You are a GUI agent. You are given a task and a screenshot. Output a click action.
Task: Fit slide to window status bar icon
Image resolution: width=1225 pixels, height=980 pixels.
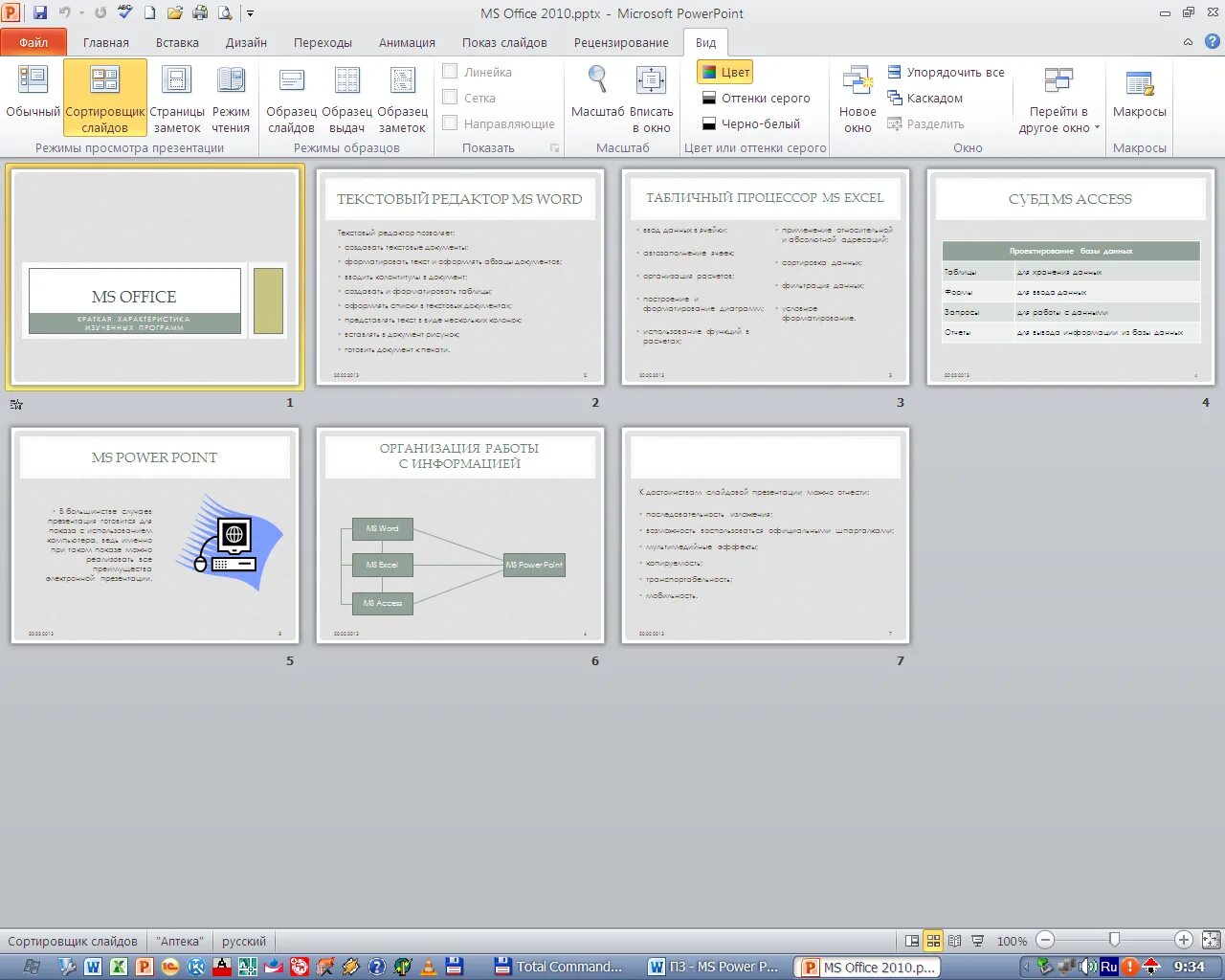[x=1212, y=941]
